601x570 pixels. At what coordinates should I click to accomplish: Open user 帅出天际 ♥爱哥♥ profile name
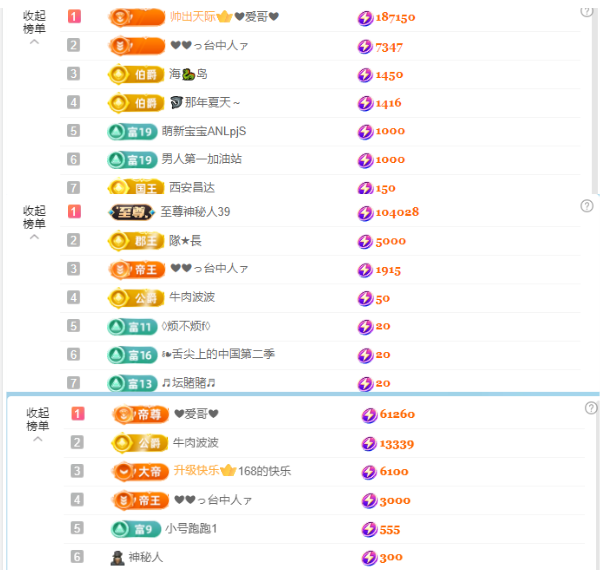[x=224, y=17]
